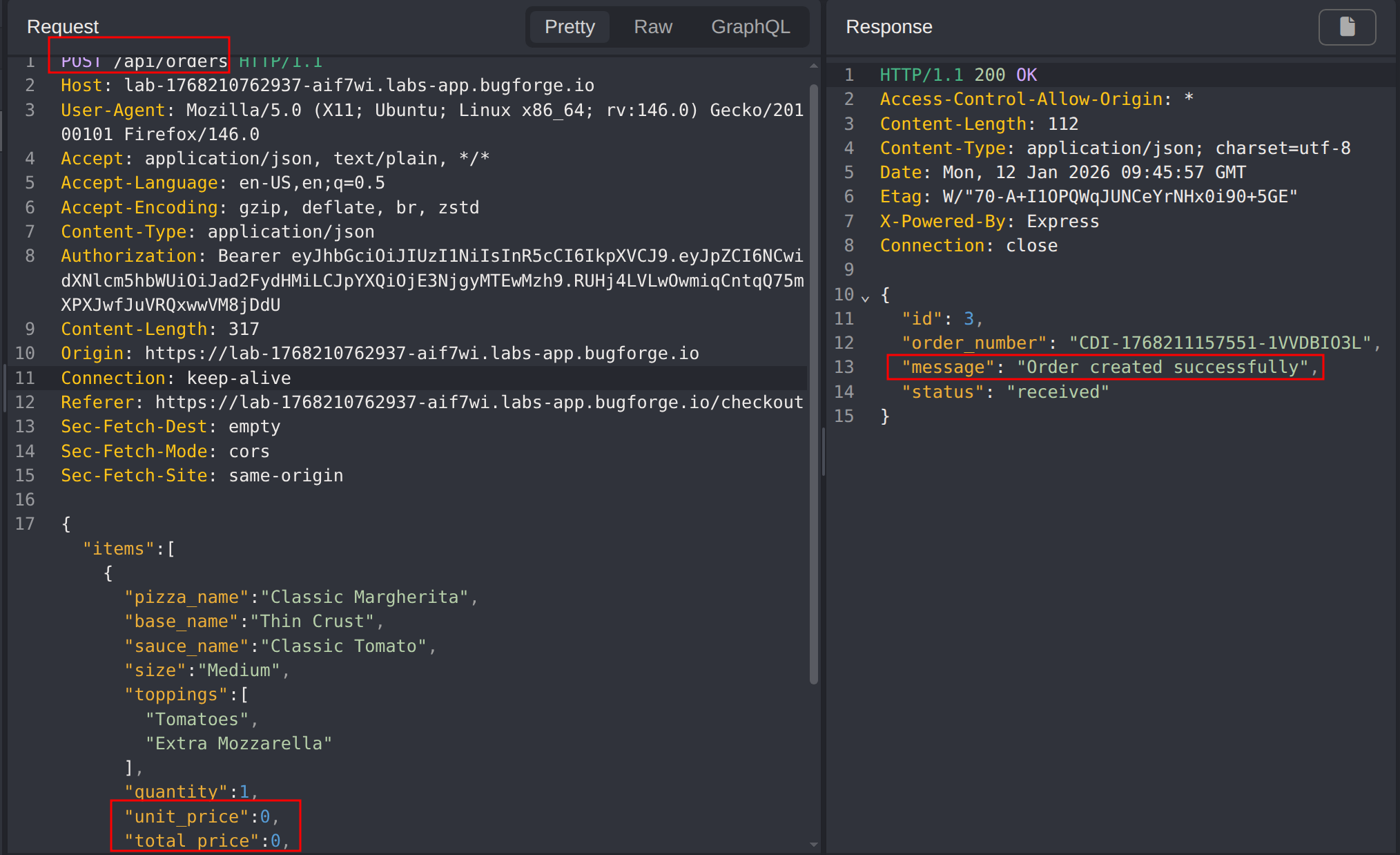Click the request scrollbar up arrow

[x=814, y=66]
